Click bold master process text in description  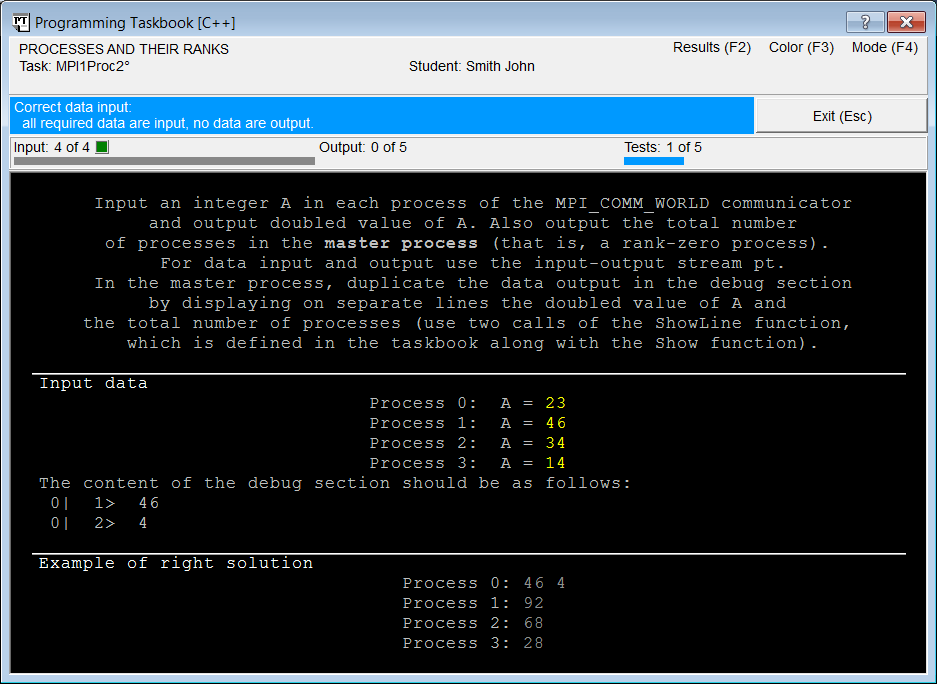401,243
